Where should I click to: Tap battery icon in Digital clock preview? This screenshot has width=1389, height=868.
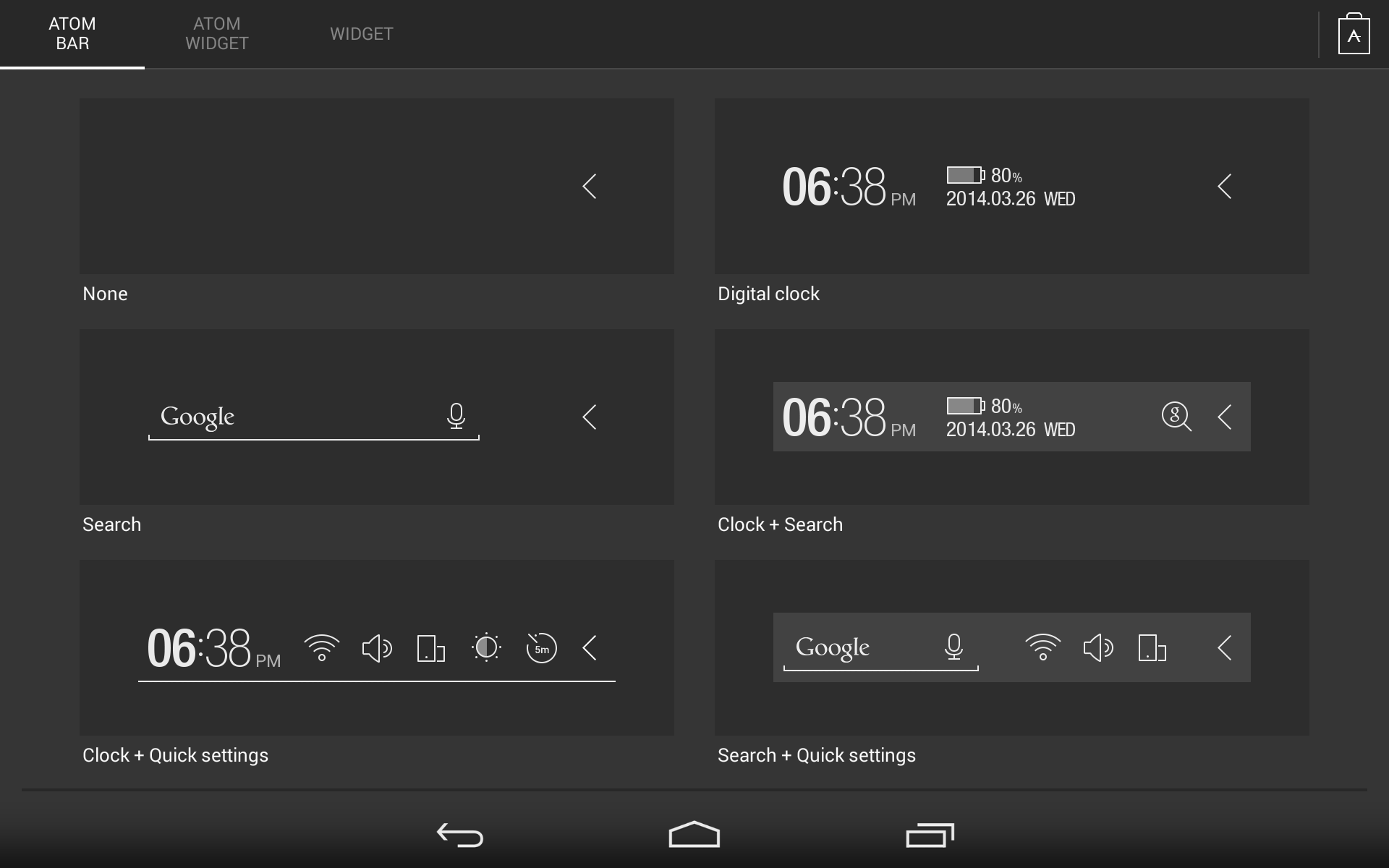pyautogui.click(x=966, y=175)
